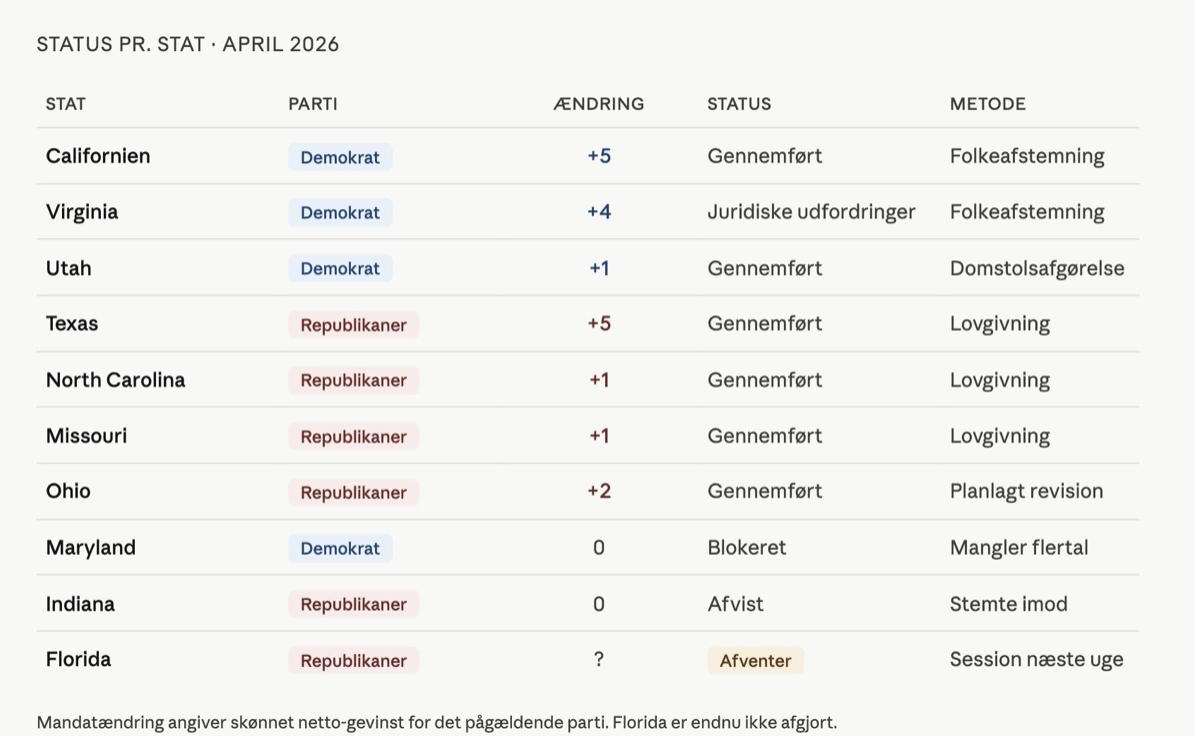Click the Demokrat badge in Virginia row
The height and width of the screenshot is (736, 1195).
coord(340,213)
